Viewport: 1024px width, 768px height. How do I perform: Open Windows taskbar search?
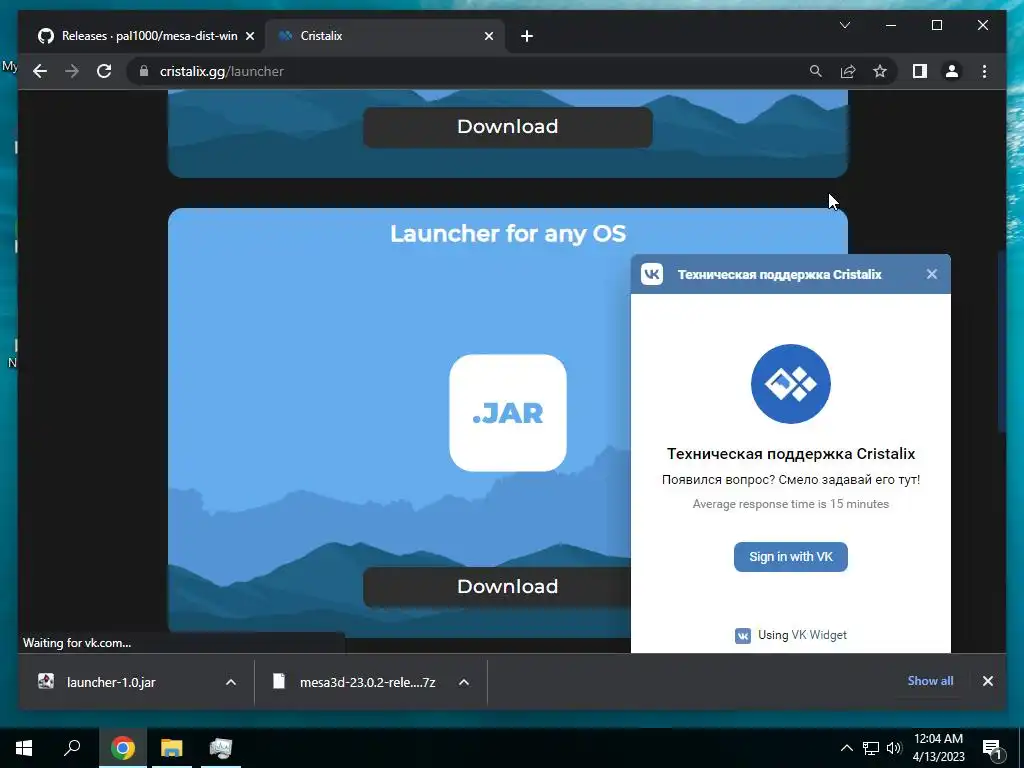[x=72, y=748]
